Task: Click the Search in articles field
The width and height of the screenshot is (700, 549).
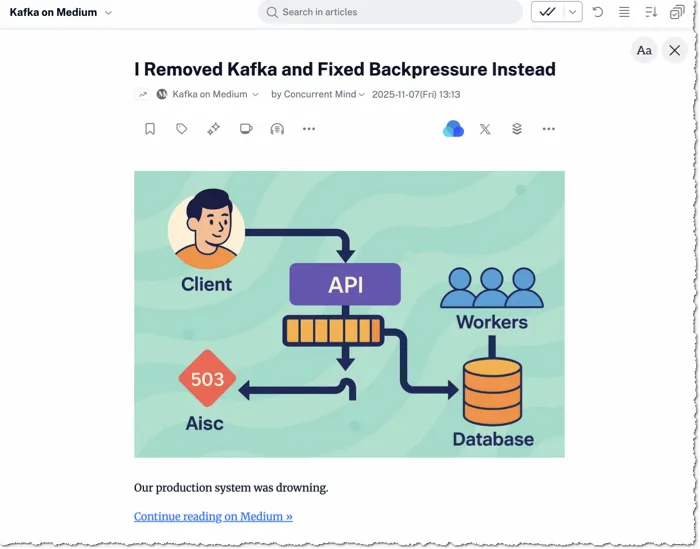Action: click(x=390, y=12)
